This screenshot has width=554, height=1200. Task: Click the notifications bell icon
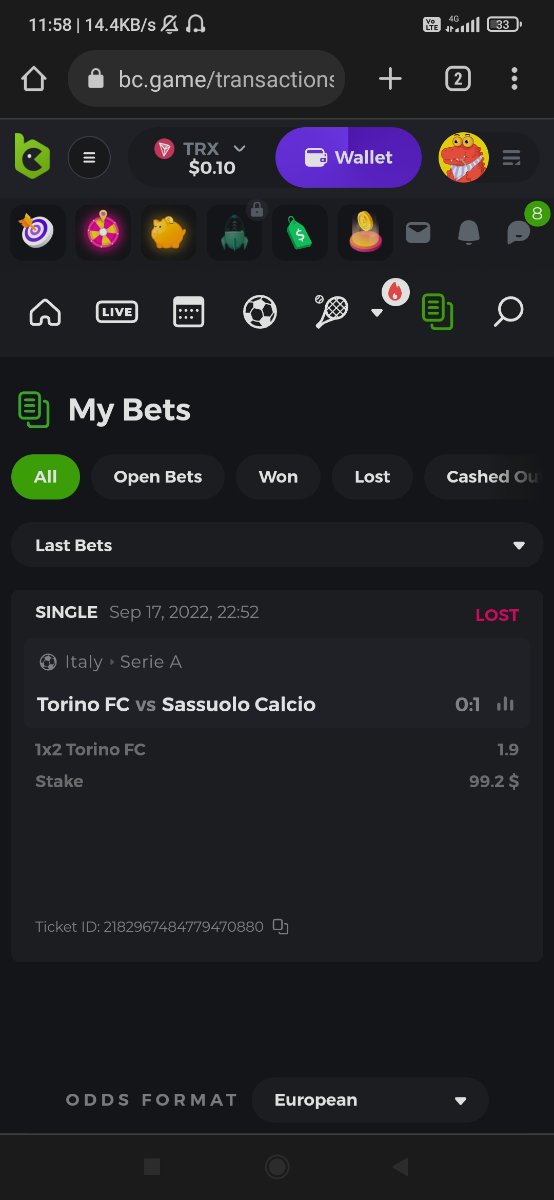click(468, 232)
